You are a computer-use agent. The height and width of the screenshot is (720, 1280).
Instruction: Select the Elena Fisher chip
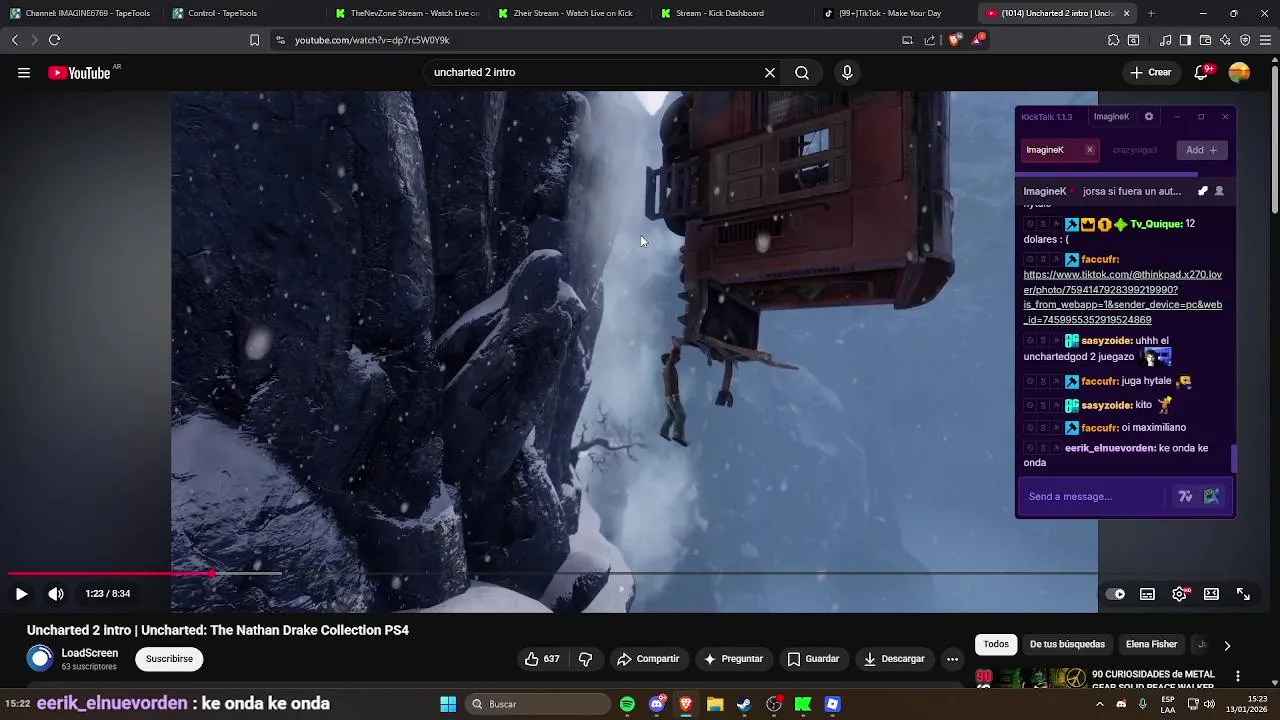1151,645
